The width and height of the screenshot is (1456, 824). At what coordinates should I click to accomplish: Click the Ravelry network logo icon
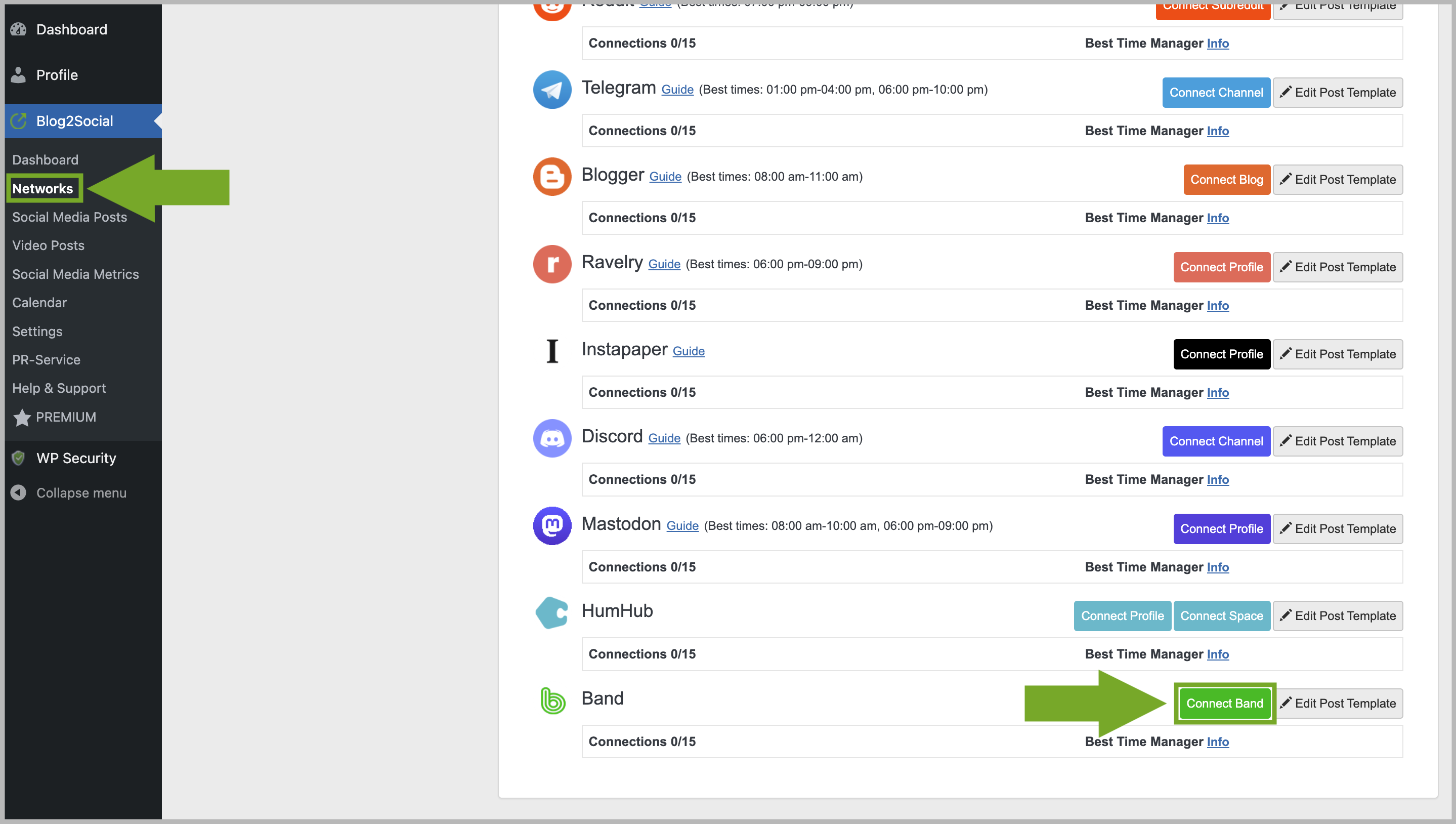551,264
